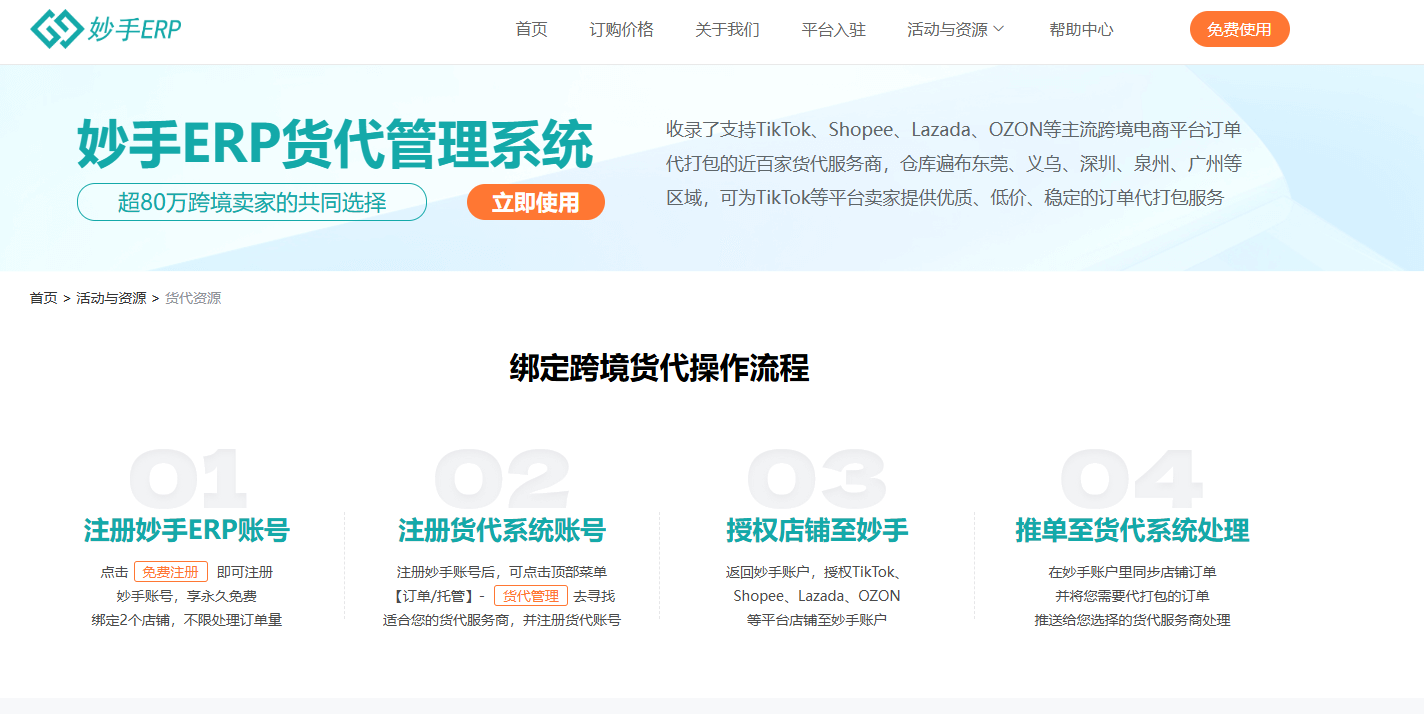Click the 注册妙手ERP账号 step heading
Image resolution: width=1424 pixels, height=714 pixels.
[x=187, y=530]
